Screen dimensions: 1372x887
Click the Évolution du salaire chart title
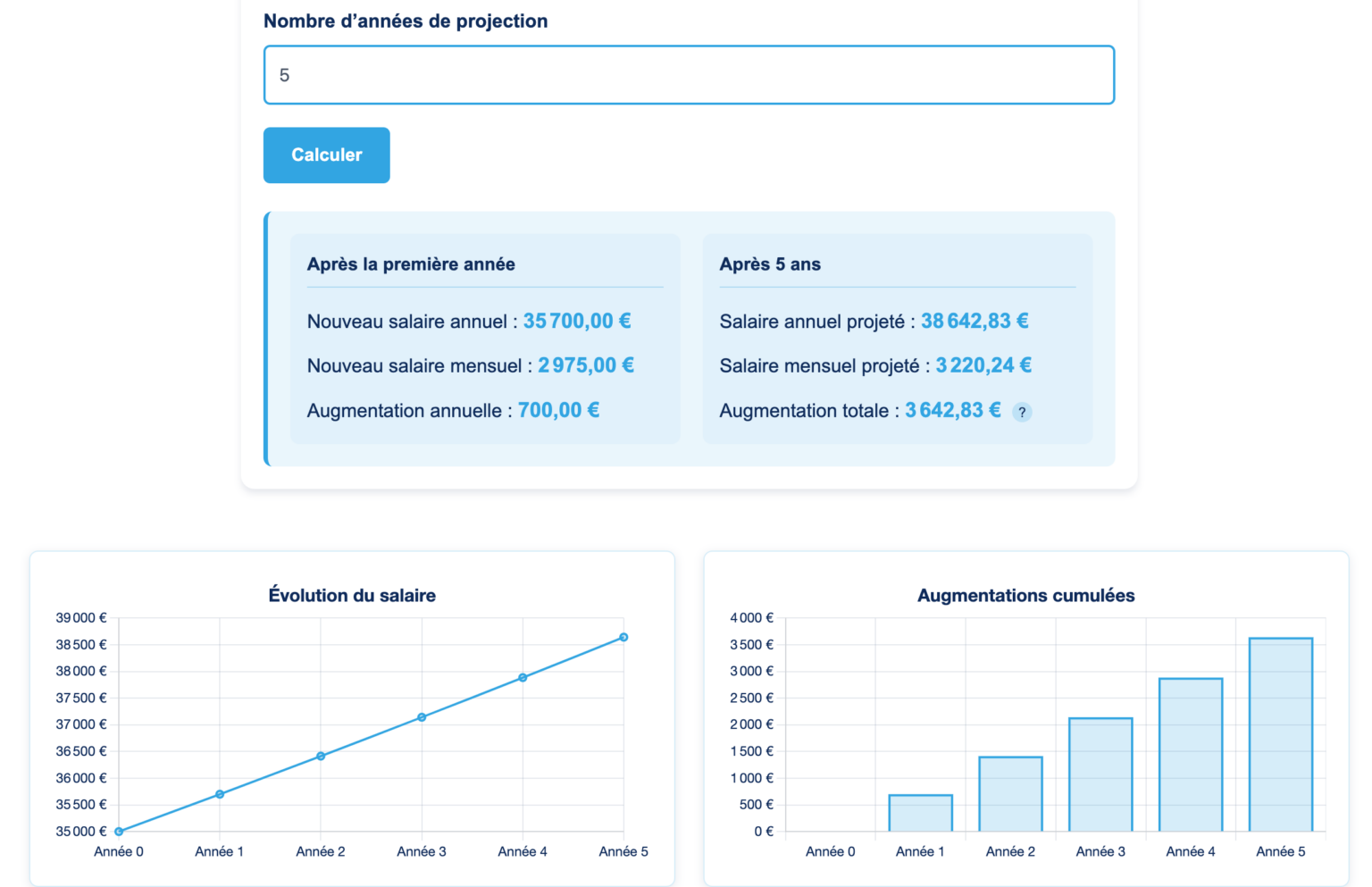pyautogui.click(x=352, y=595)
